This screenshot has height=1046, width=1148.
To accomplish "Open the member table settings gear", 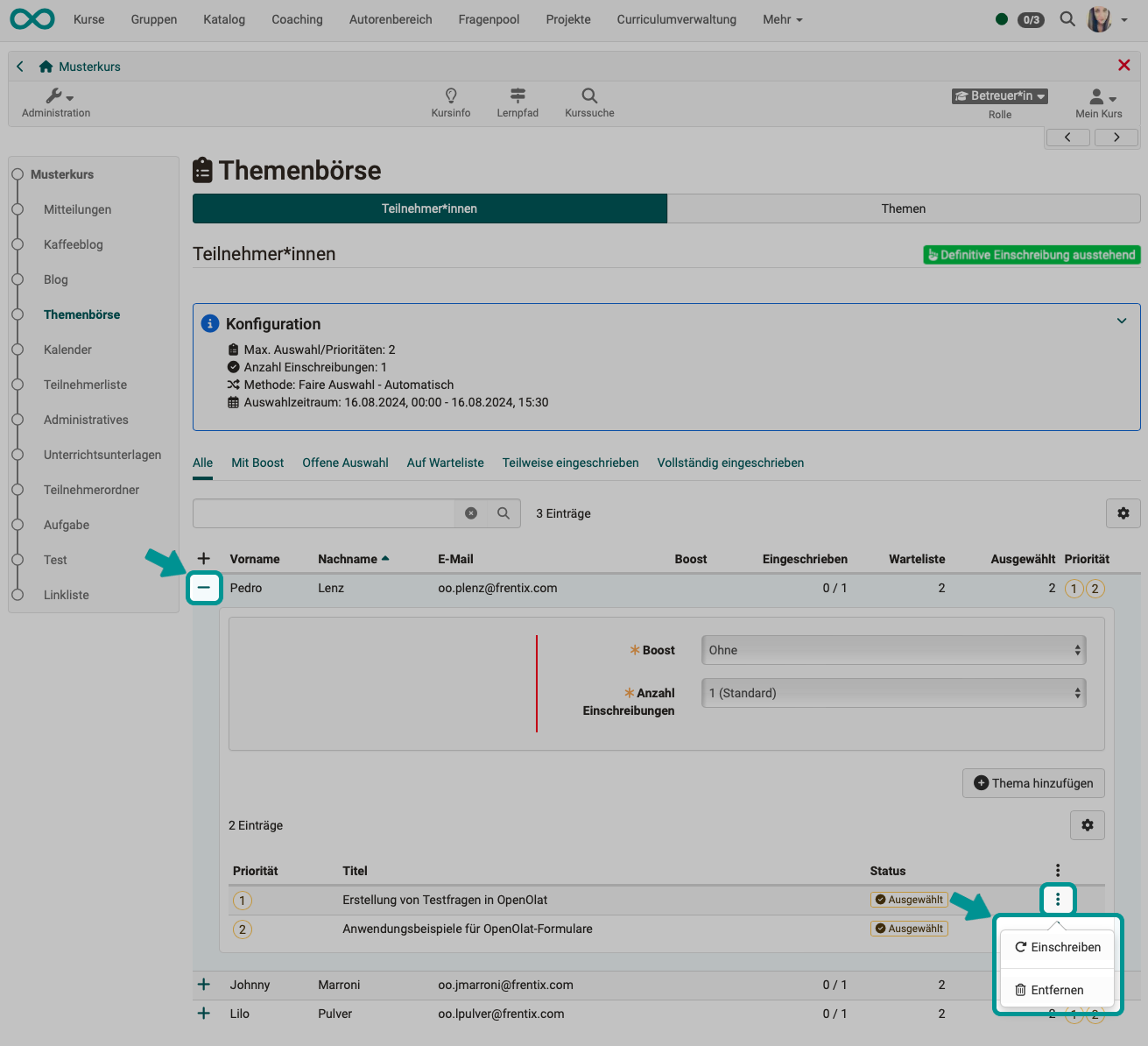I will tap(1123, 513).
